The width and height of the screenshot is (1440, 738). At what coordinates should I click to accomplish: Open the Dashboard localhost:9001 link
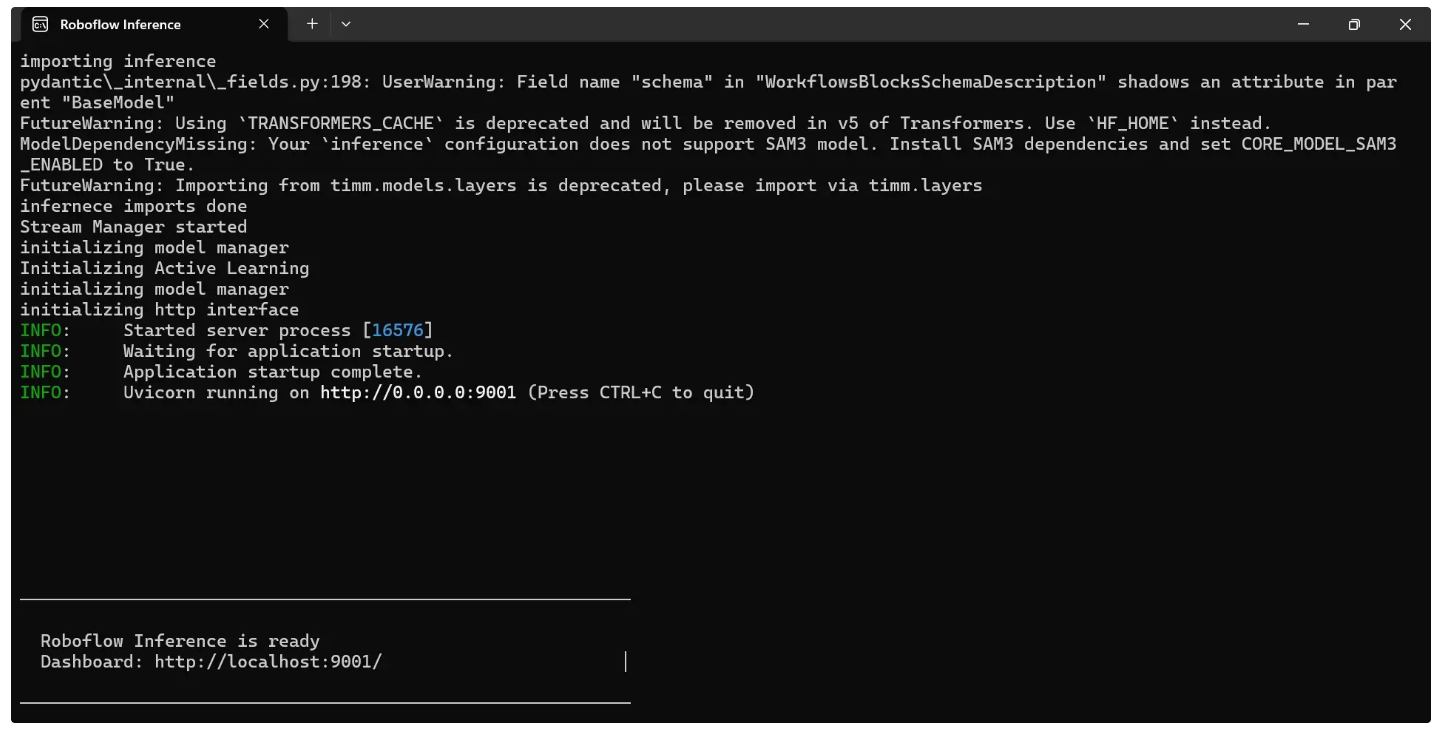click(268, 661)
